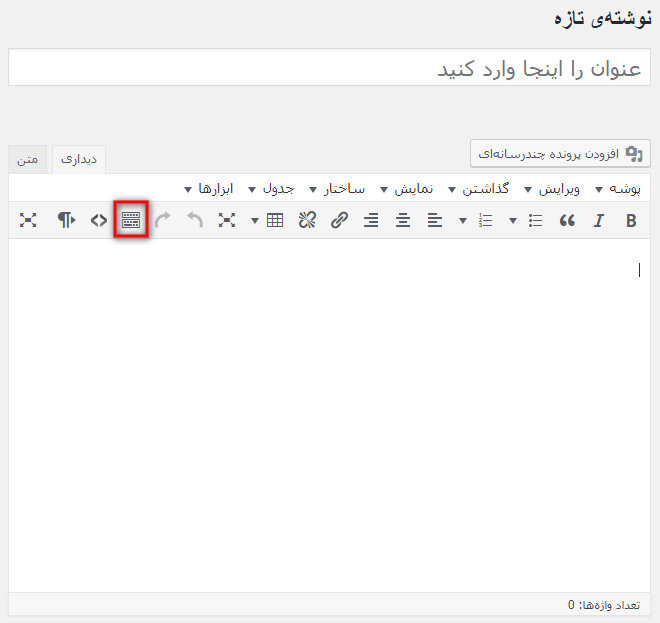Click the insert link chain icon
The height and width of the screenshot is (623, 660).
tap(340, 221)
